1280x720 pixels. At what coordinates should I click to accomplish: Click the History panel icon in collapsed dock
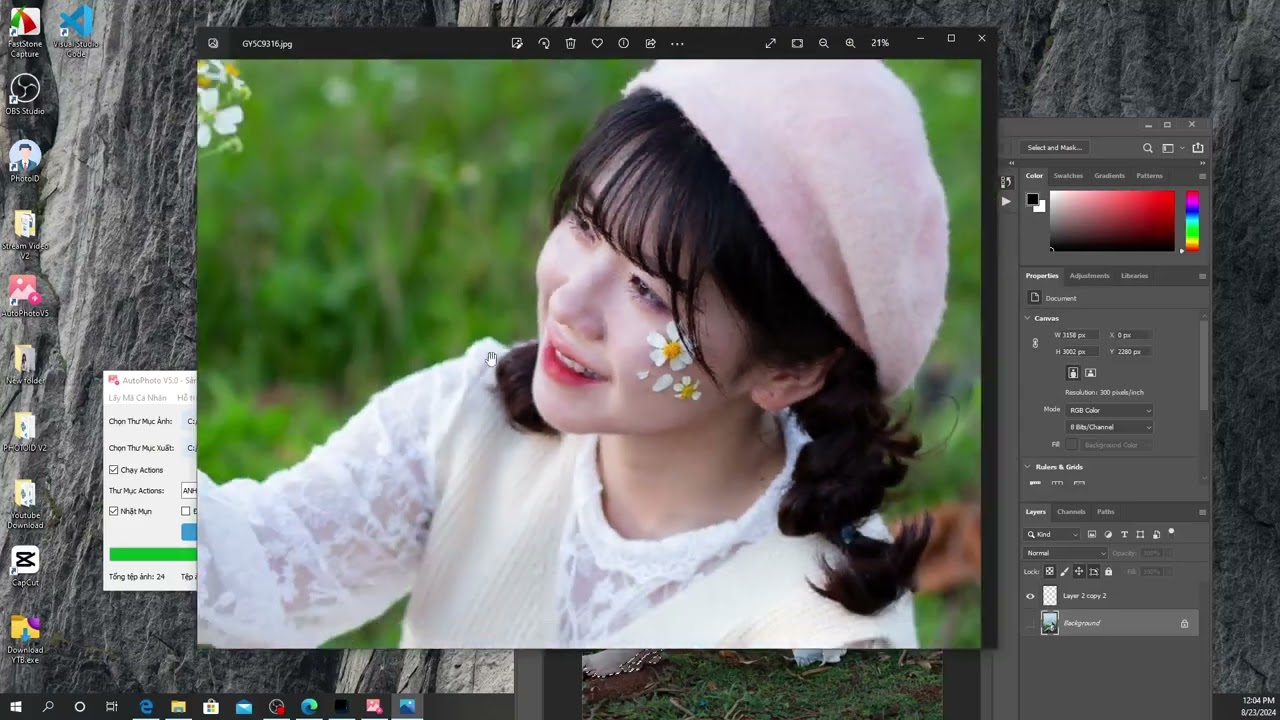tap(1006, 182)
